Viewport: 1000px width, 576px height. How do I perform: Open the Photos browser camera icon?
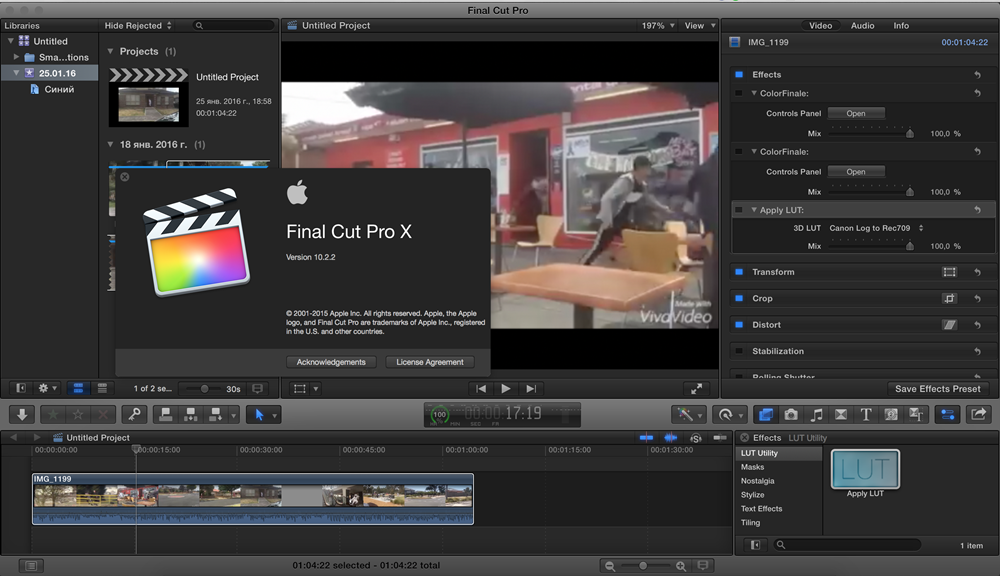(791, 414)
